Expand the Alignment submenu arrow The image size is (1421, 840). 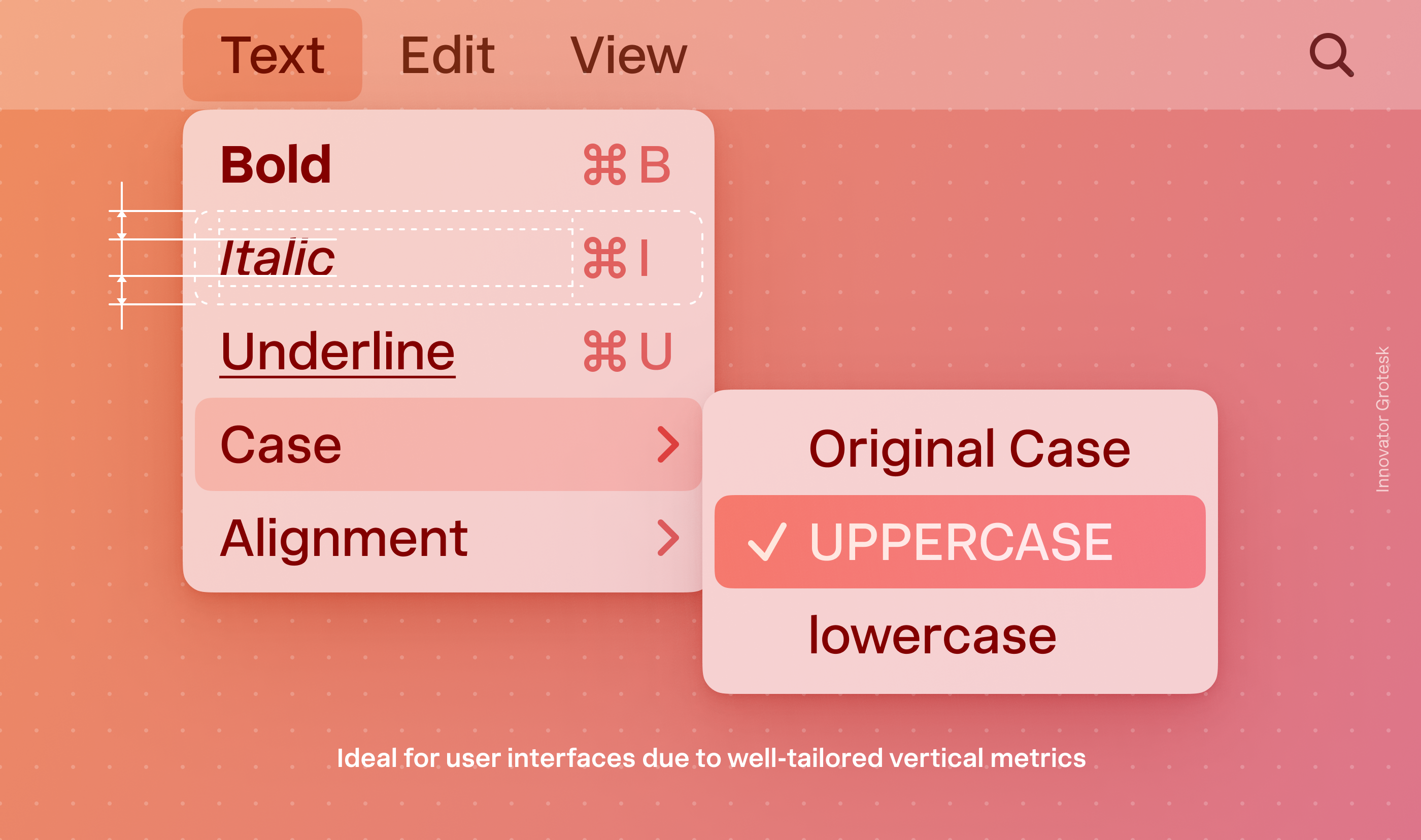coord(668,538)
